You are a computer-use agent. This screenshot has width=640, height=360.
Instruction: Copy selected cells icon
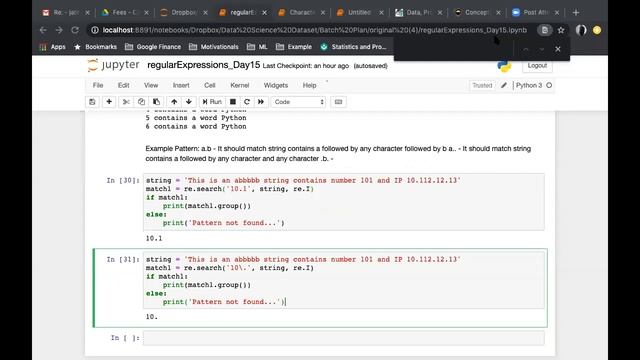click(141, 102)
